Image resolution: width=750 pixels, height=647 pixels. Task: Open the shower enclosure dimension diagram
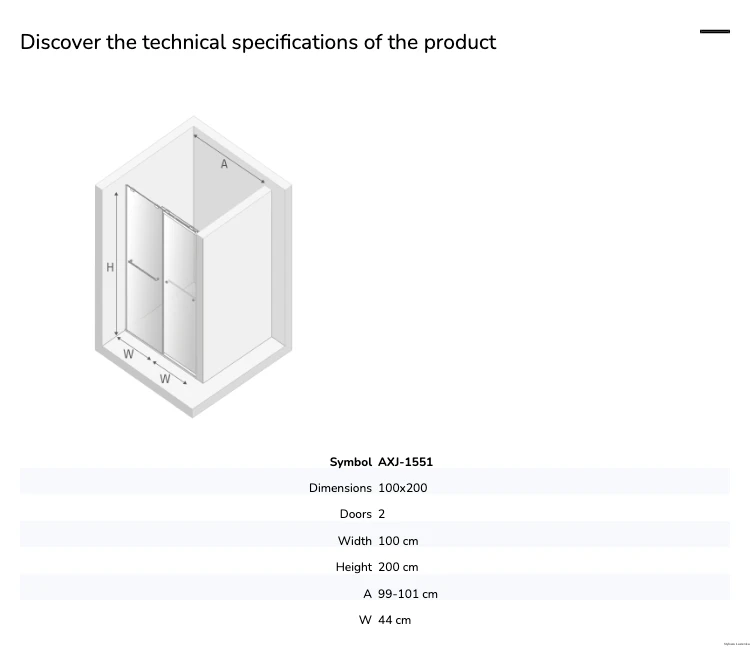[193, 267]
